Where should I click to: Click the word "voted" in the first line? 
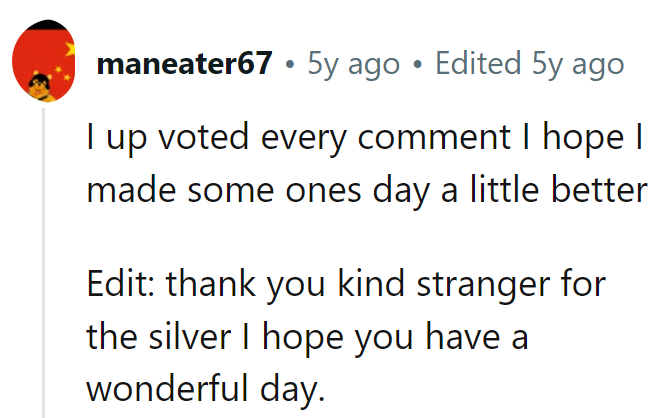(x=203, y=137)
